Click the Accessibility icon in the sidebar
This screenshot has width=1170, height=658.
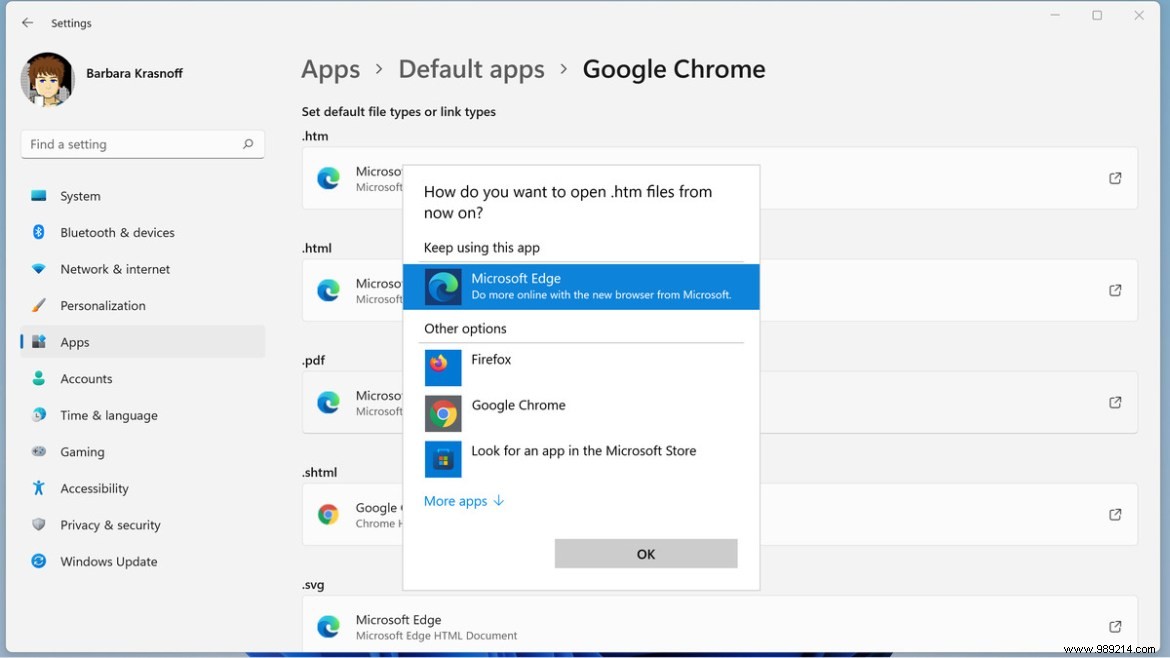click(38, 488)
